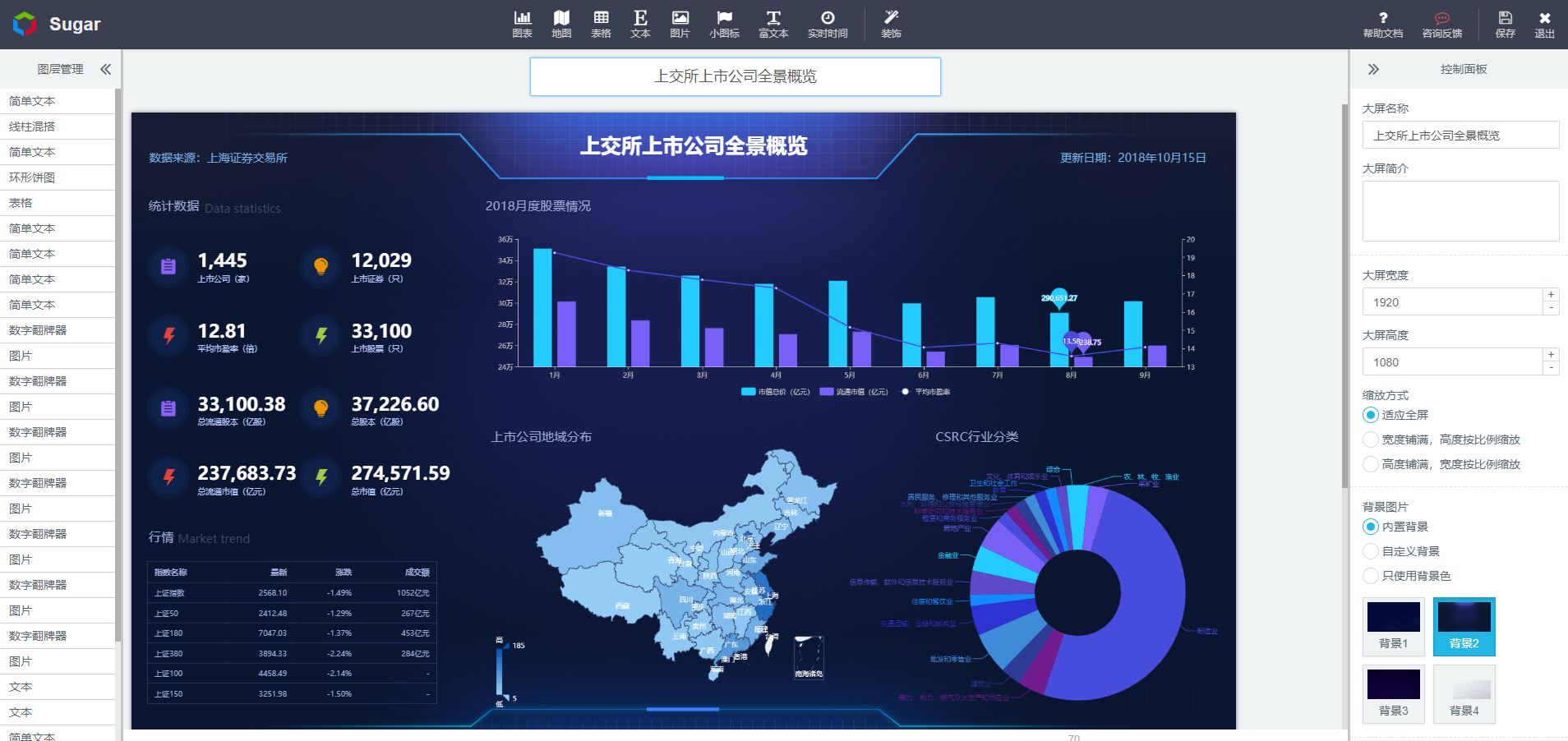The image size is (1568, 741).
Task: Click the Sugar logo
Action: (58, 24)
